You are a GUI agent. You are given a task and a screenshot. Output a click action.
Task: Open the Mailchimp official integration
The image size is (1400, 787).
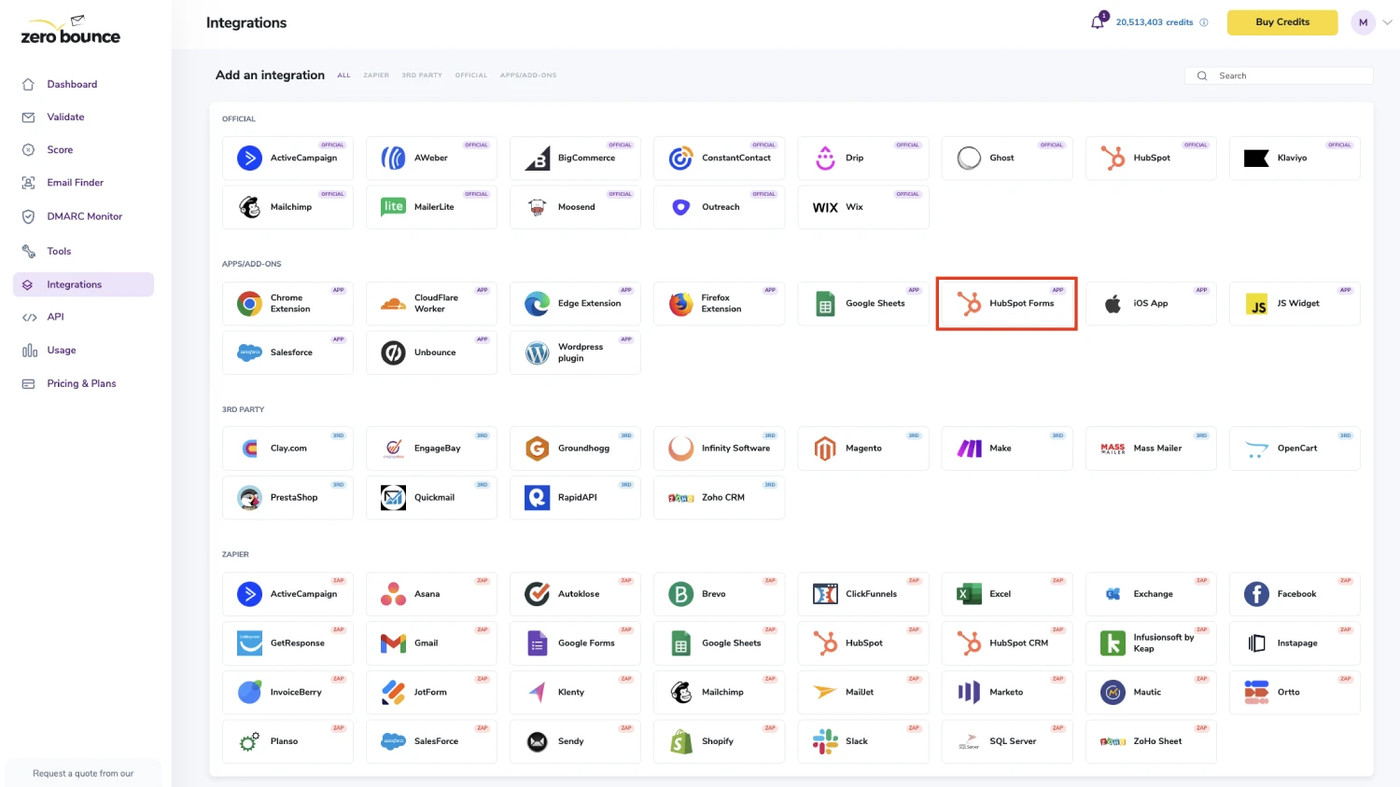(287, 207)
